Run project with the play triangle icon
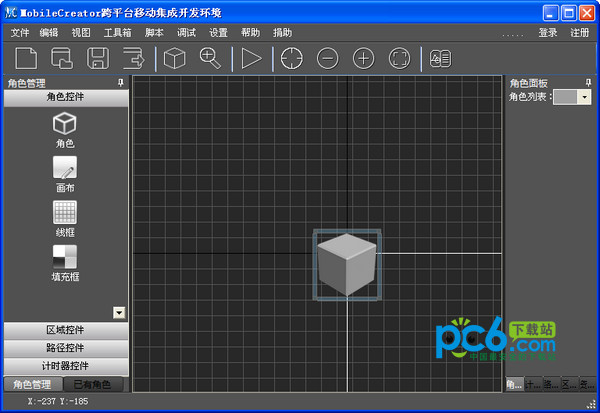 251,59
